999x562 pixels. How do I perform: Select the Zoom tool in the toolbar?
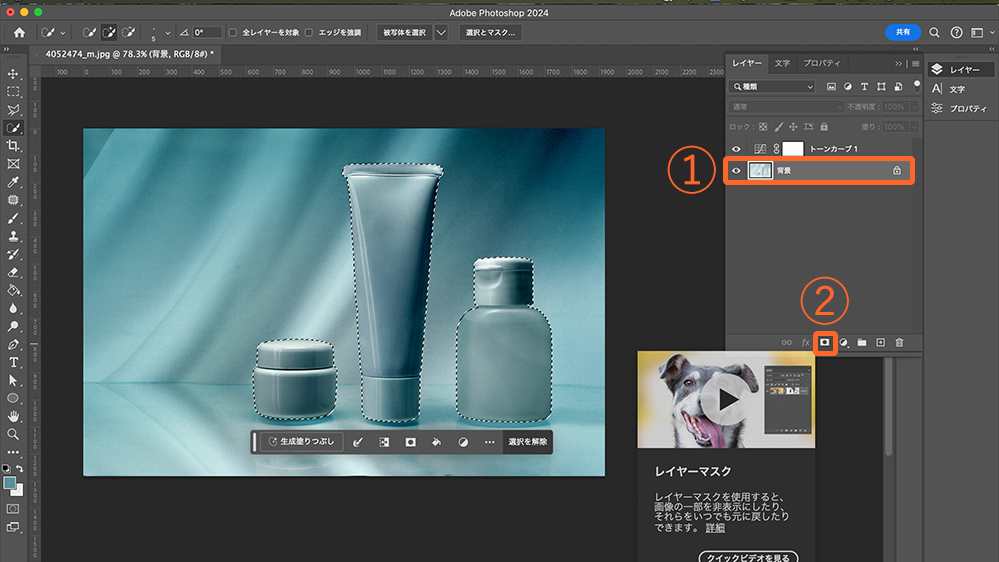tap(13, 434)
